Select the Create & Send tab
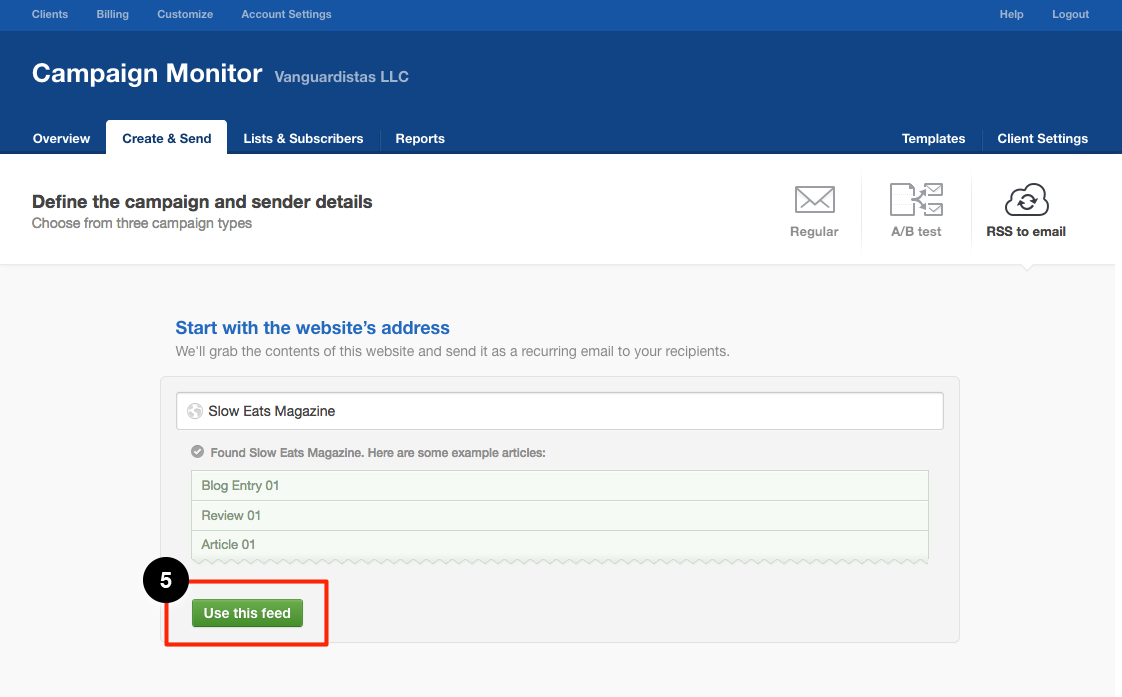This screenshot has height=697, width=1122. 167,138
